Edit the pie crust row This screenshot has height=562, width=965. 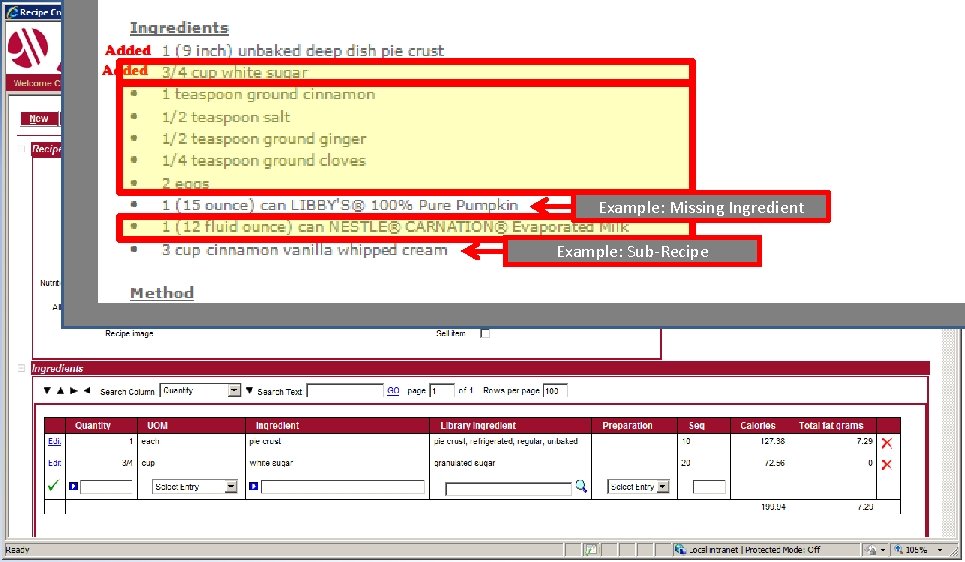[x=54, y=441]
